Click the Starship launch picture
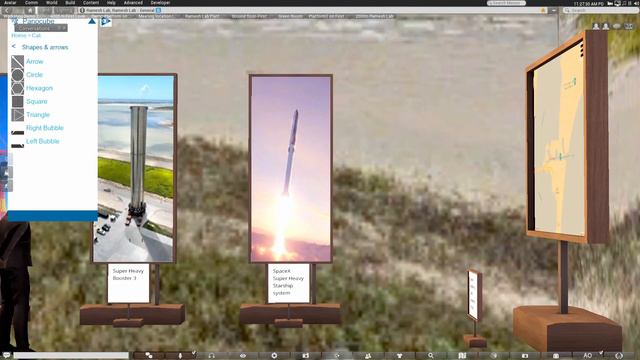 [291, 168]
